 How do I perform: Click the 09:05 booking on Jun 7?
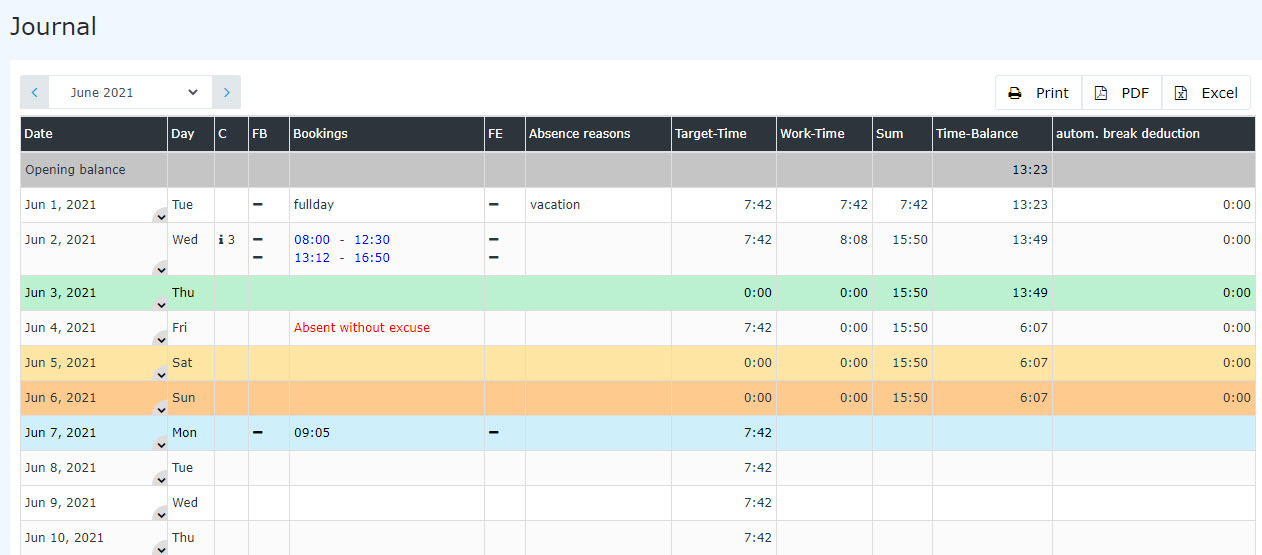pyautogui.click(x=312, y=433)
